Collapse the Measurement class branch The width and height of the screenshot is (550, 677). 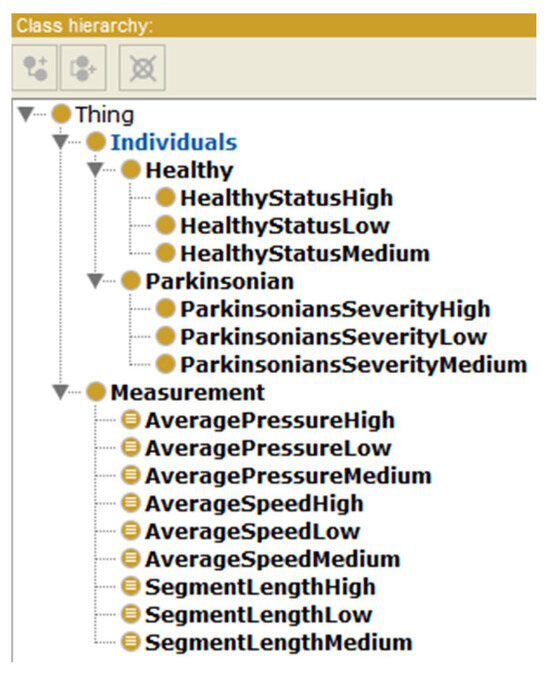pos(60,392)
